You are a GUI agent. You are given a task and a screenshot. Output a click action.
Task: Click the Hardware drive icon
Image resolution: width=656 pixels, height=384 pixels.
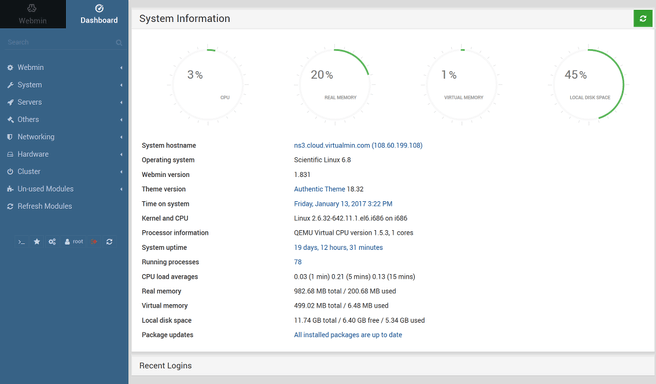(10, 154)
